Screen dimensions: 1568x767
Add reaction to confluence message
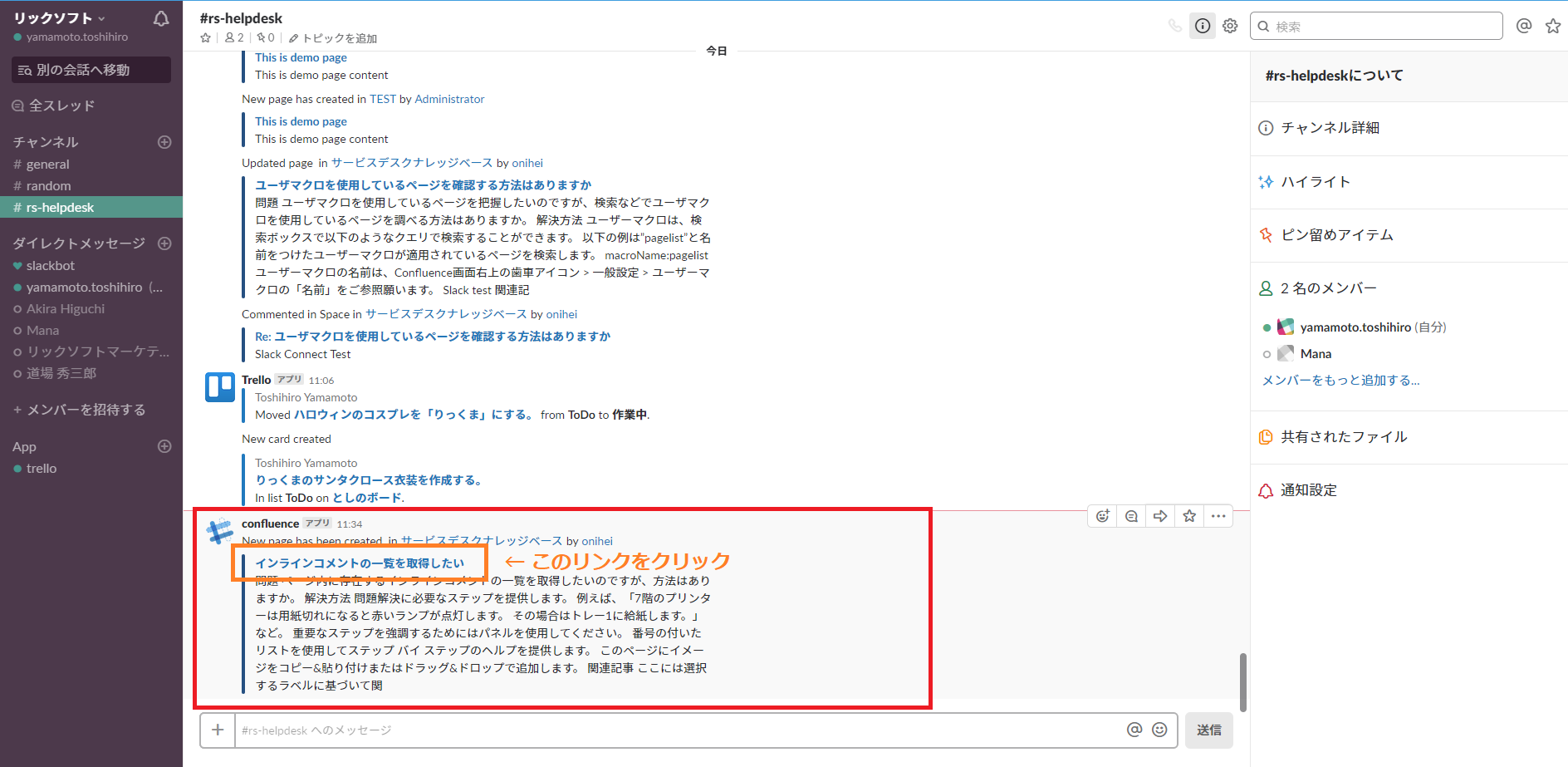point(1103,516)
